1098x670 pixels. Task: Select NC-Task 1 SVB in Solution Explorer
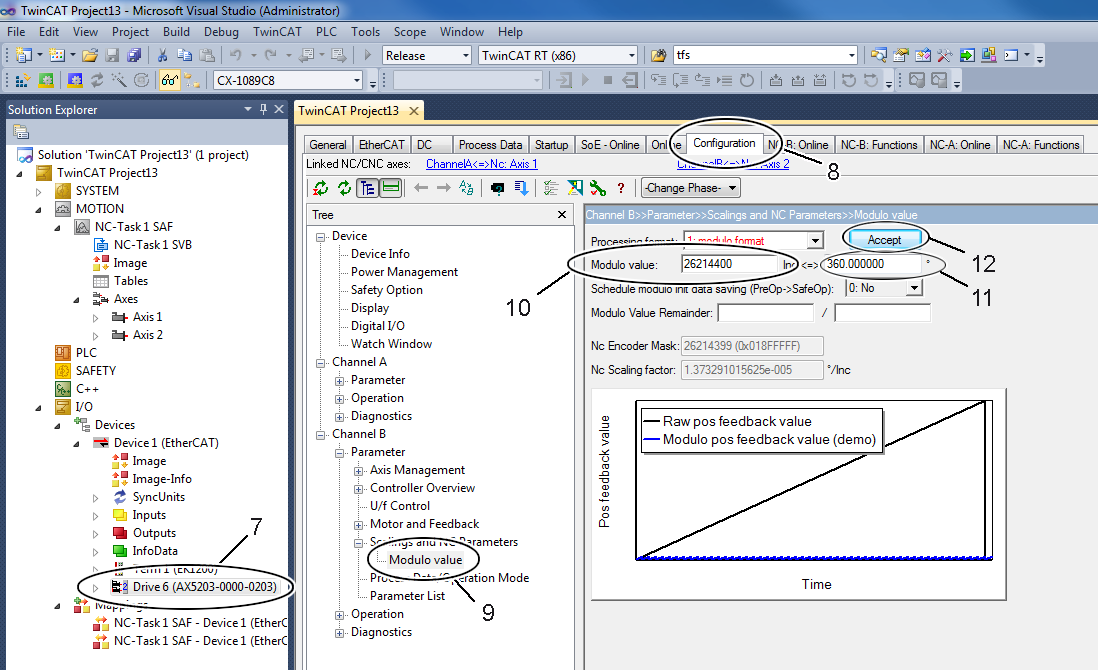point(153,244)
